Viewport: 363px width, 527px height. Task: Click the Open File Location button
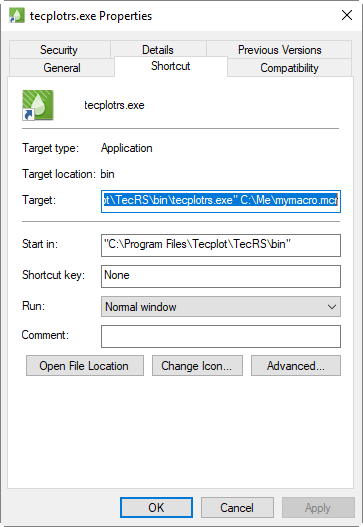[85, 366]
